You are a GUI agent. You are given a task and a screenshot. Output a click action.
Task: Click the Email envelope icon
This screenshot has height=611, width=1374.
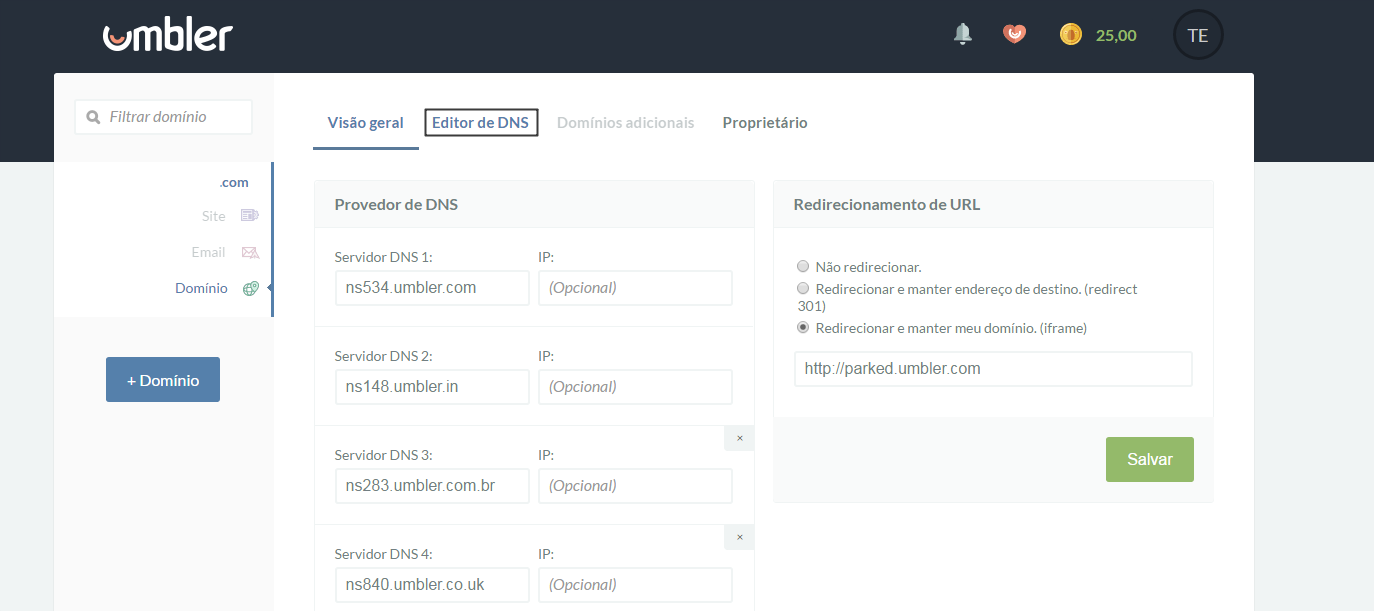tap(250, 252)
